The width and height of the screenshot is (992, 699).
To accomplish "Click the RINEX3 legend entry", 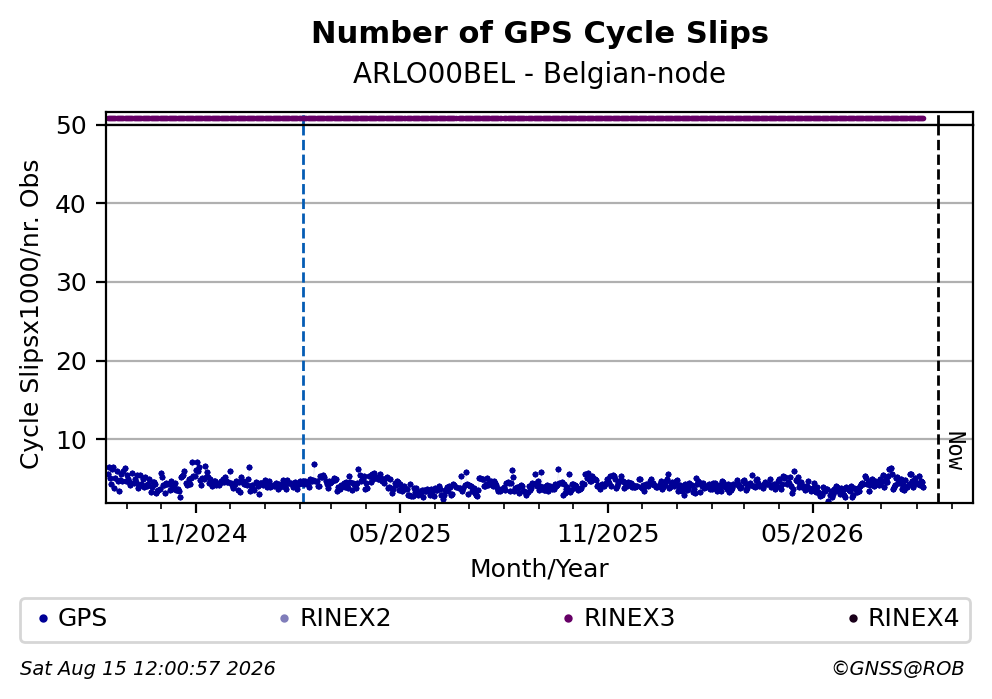I will (x=619, y=618).
